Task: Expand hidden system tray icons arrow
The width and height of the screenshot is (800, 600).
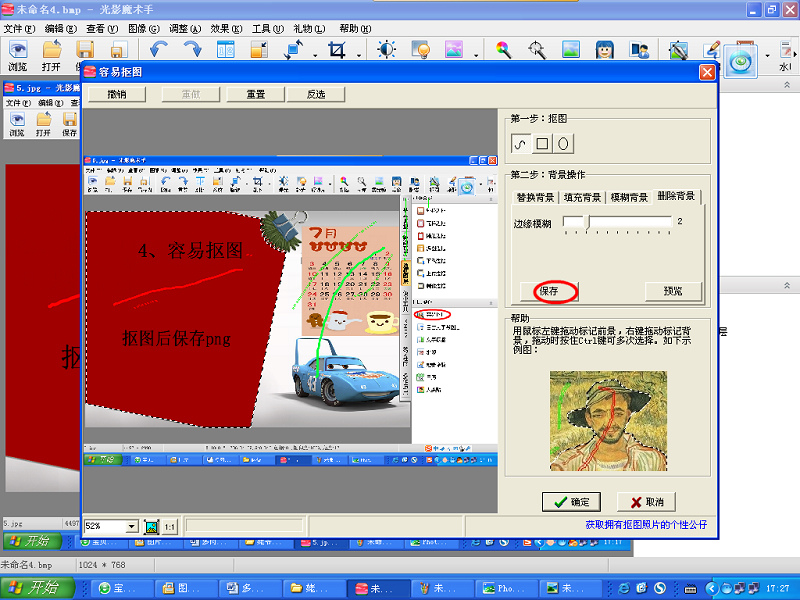Action: tap(710, 588)
